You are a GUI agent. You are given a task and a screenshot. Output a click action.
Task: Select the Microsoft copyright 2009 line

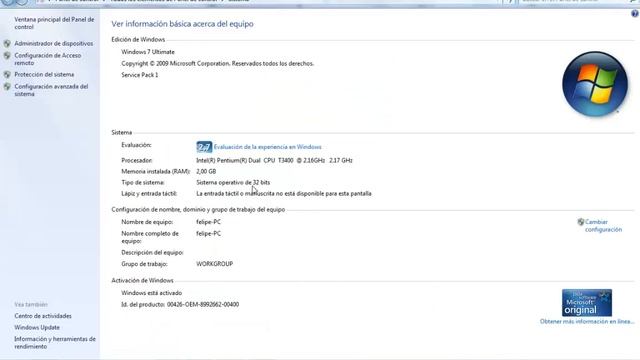tap(218, 64)
